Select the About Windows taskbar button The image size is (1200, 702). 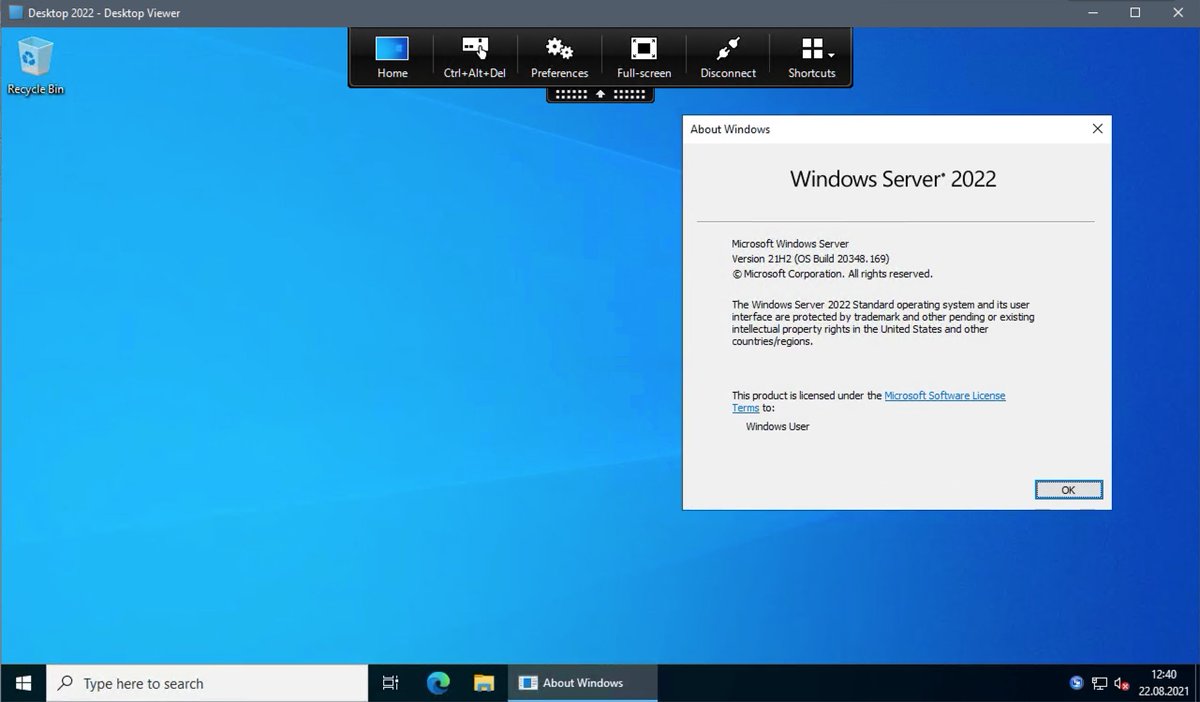click(x=583, y=683)
